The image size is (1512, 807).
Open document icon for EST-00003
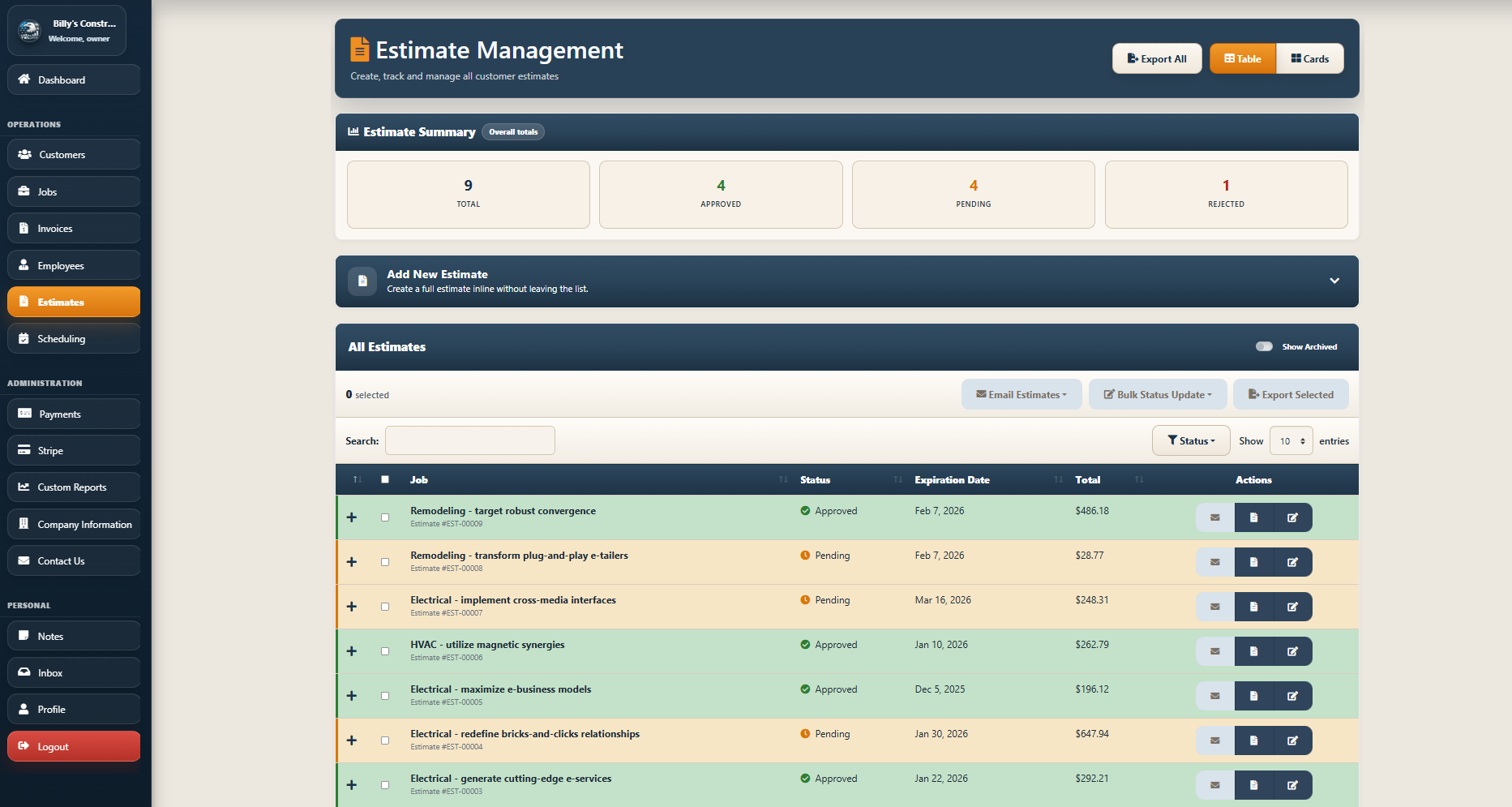pyautogui.click(x=1253, y=785)
